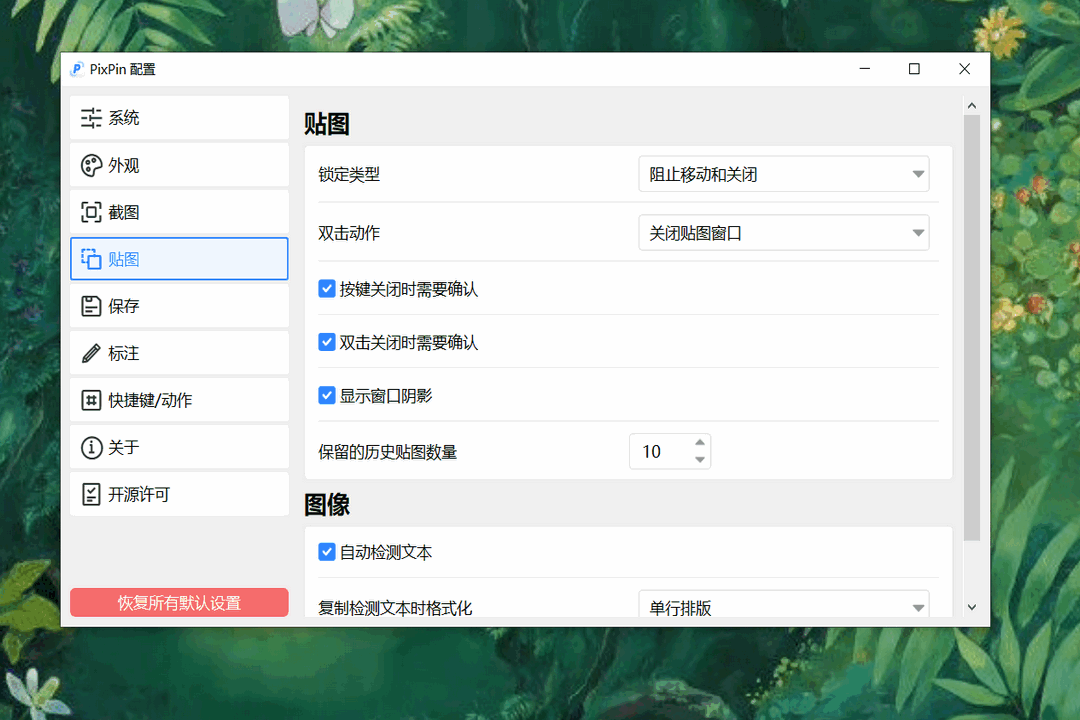Expand the 双击动作 dropdown list

[x=783, y=233]
